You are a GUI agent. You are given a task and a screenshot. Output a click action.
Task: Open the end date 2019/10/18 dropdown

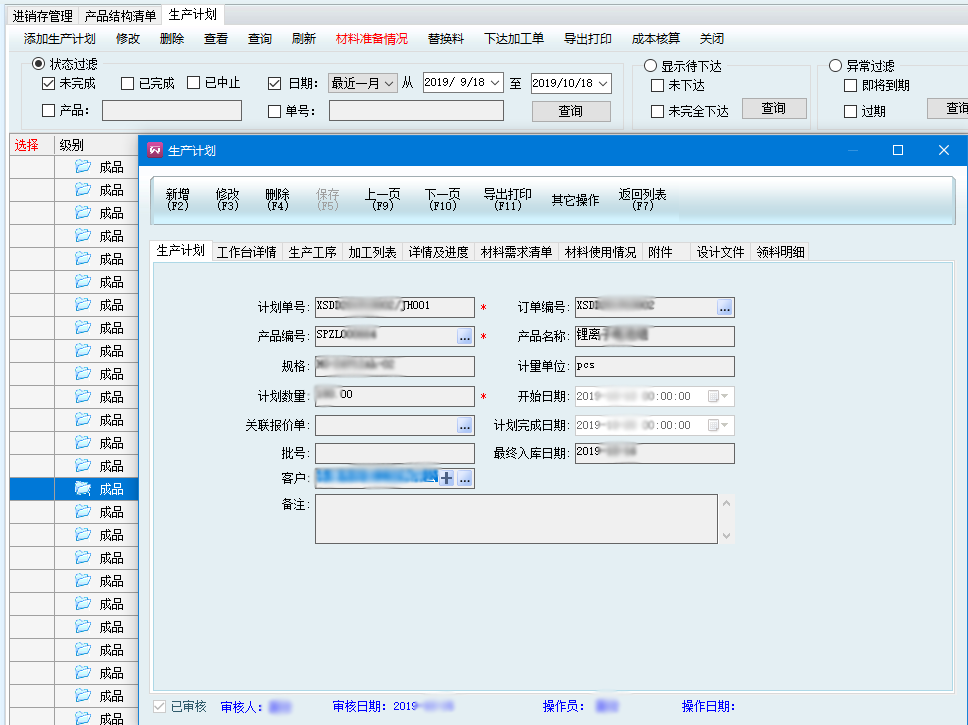point(603,83)
